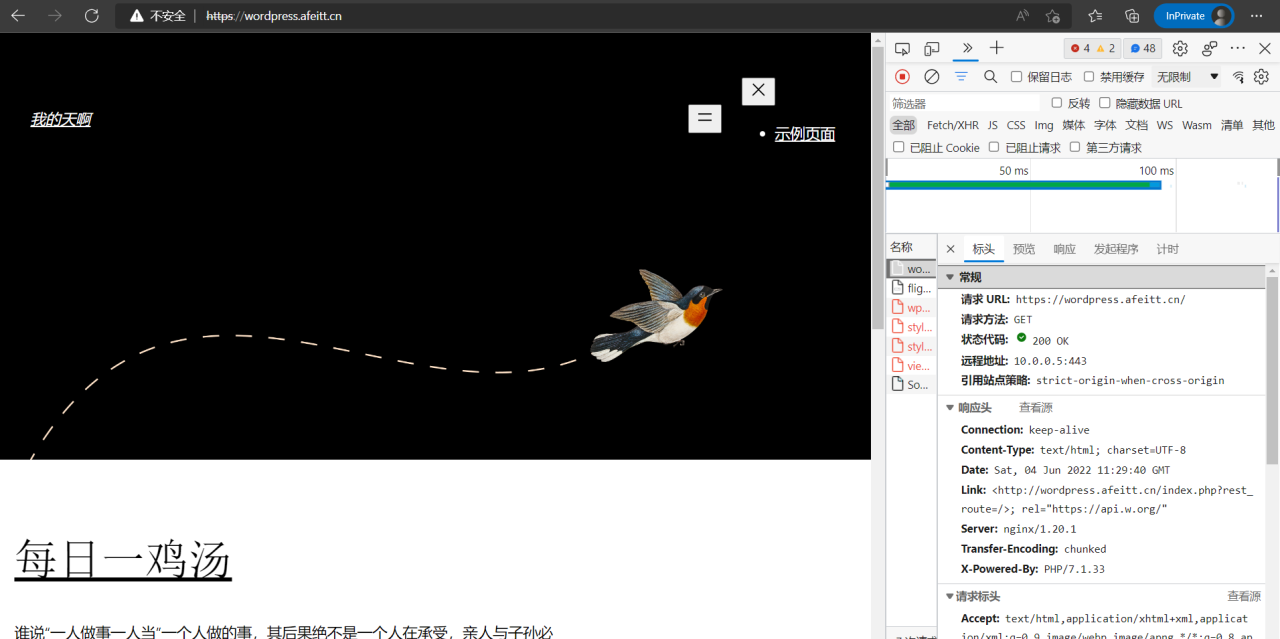The width and height of the screenshot is (1280, 639).
Task: Collapse the 常规 section
Action: [x=950, y=277]
